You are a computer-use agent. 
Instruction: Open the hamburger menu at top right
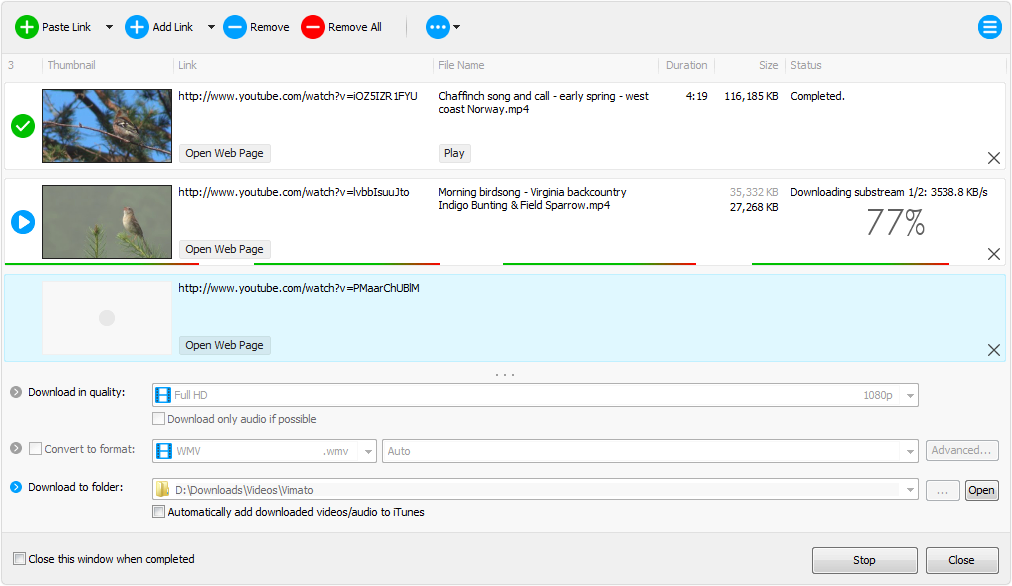[990, 27]
